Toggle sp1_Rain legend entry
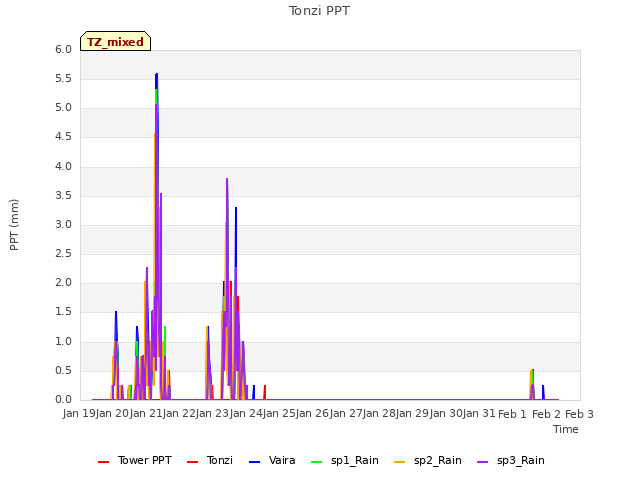The image size is (640, 480). point(344,460)
